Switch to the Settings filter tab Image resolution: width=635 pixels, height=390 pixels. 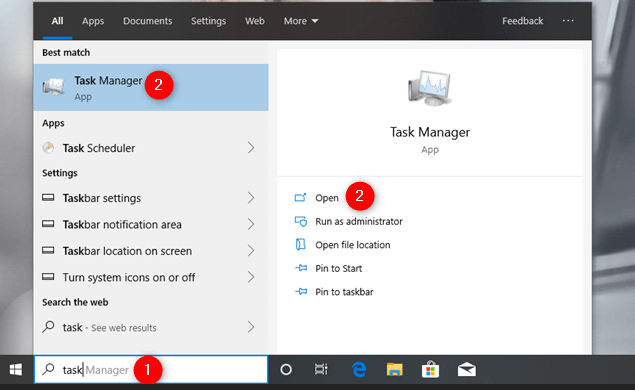[x=208, y=21]
